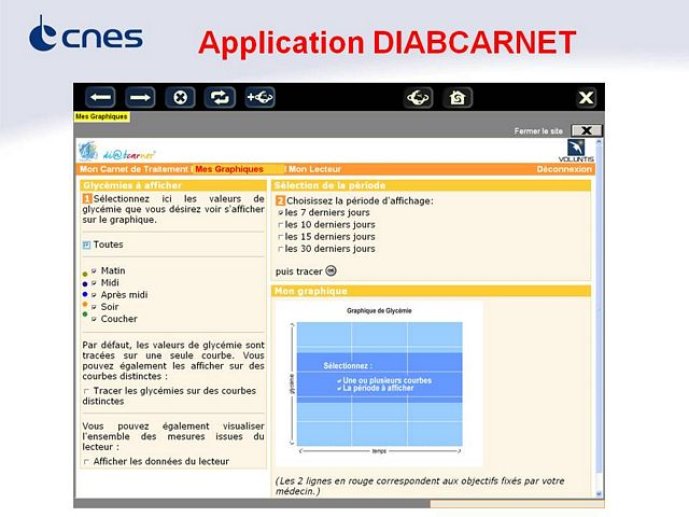Select les 10 derniers jours option
This screenshot has height=517, width=689.
(280, 225)
